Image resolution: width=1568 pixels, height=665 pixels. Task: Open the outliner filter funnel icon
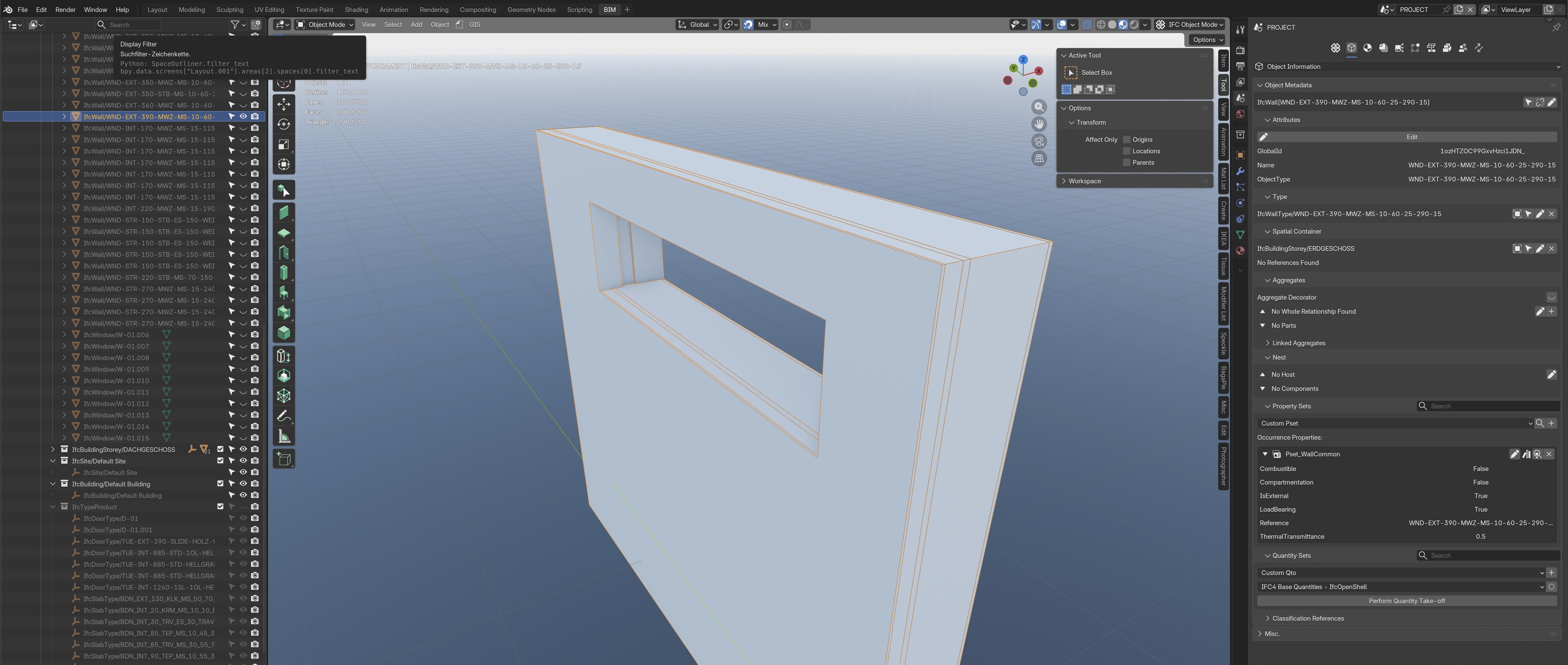[234, 24]
